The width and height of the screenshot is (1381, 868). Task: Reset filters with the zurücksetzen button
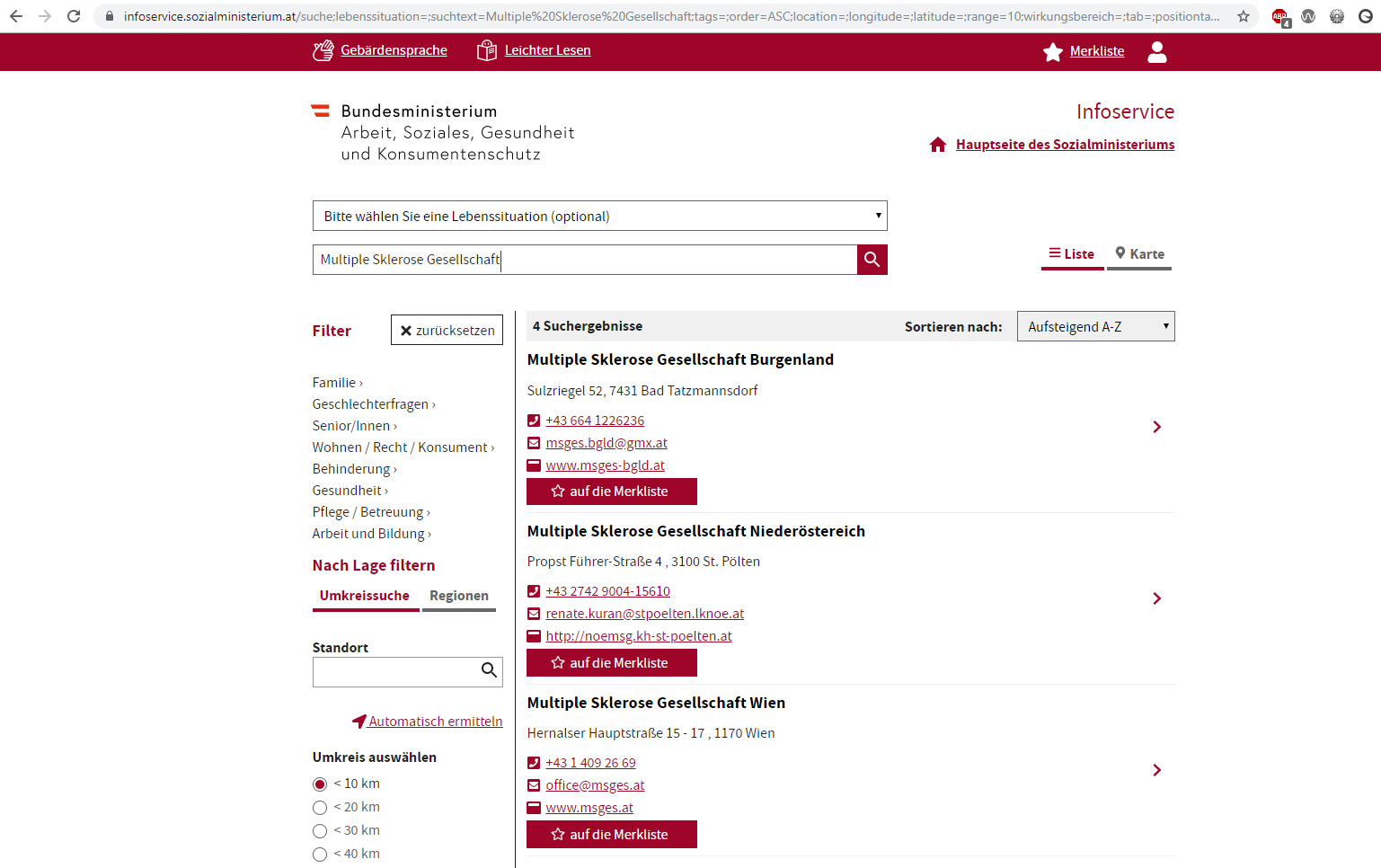(x=447, y=330)
